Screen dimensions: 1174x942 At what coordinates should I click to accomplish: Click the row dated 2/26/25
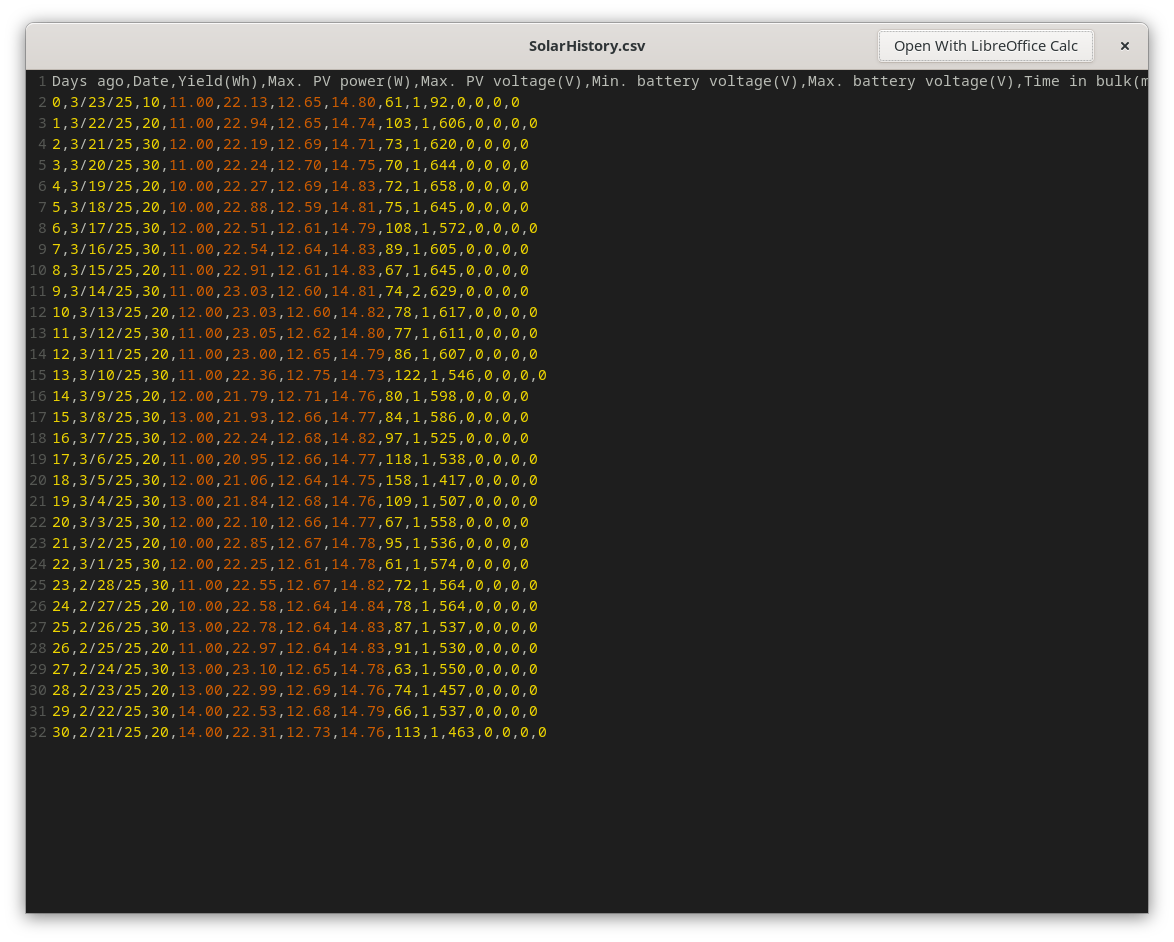295,626
